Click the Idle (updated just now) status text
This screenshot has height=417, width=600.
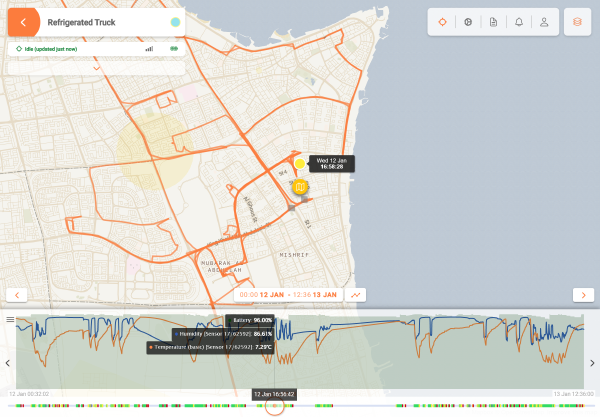click(x=51, y=49)
